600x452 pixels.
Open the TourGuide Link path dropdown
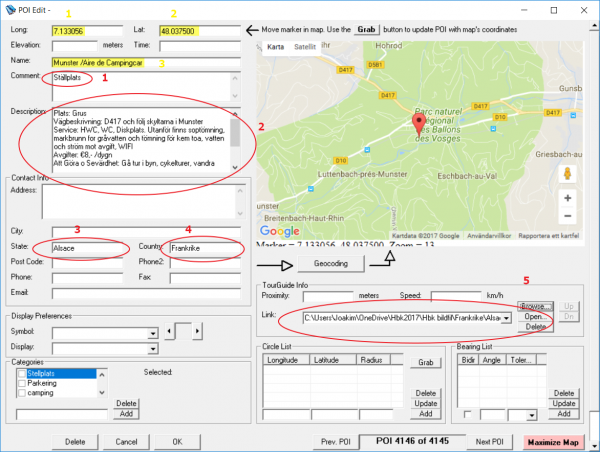tap(507, 317)
